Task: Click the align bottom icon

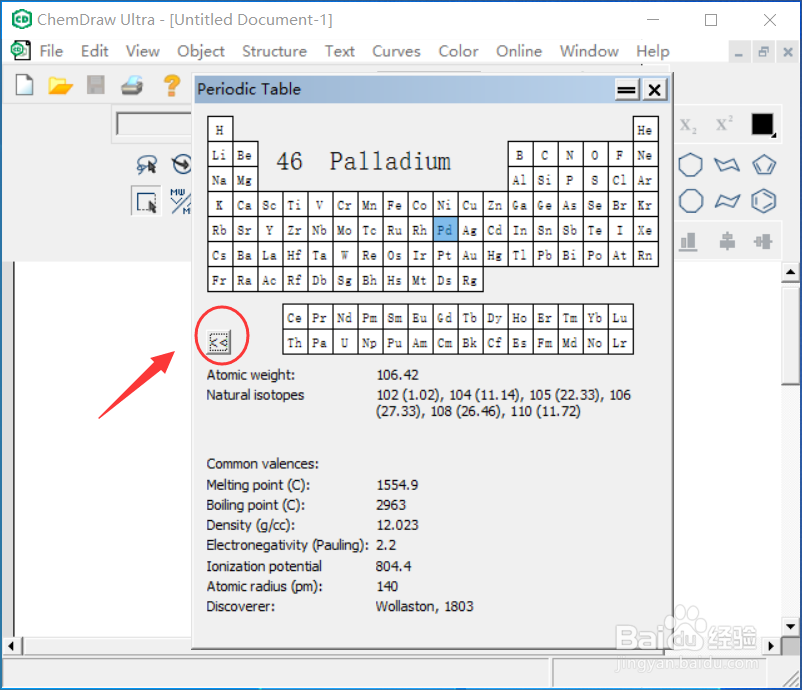Action: (689, 241)
